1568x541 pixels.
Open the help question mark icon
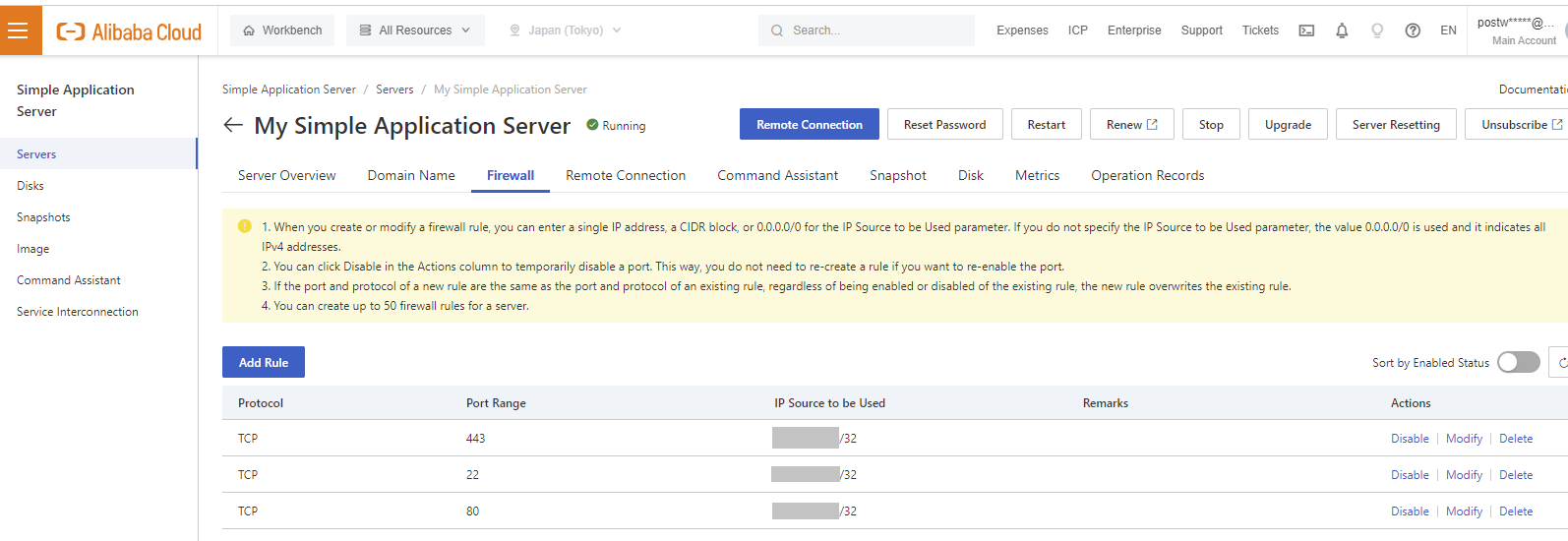pyautogui.click(x=1413, y=30)
